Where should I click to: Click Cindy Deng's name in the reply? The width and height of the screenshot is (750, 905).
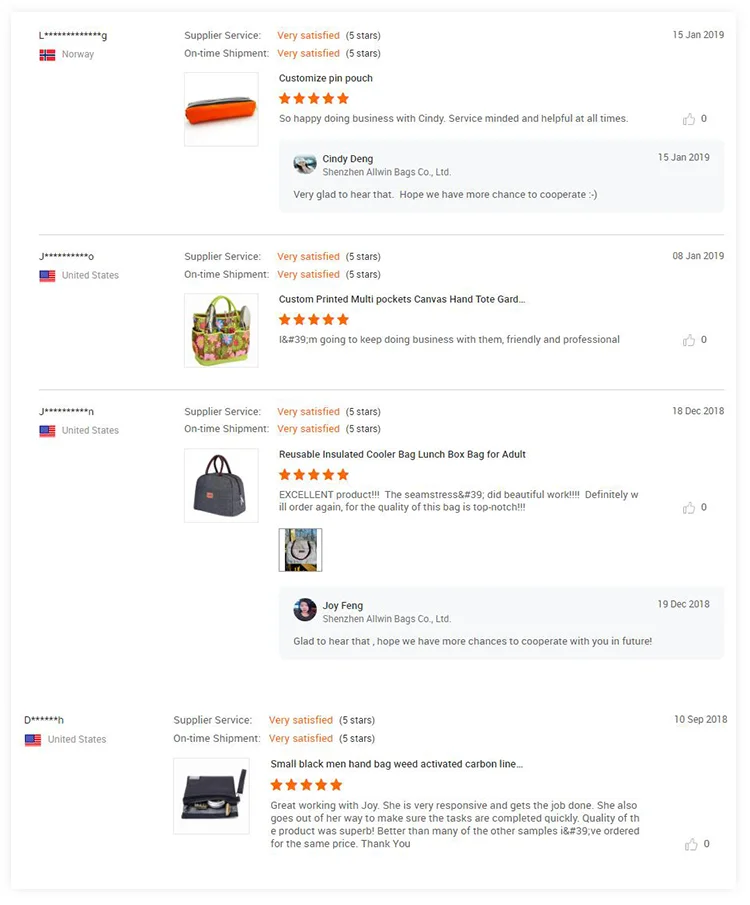coord(348,159)
